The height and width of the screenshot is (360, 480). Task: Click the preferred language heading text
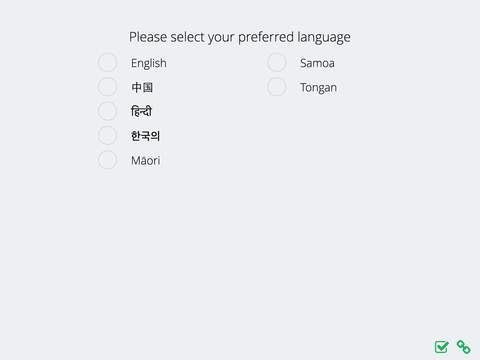(240, 37)
